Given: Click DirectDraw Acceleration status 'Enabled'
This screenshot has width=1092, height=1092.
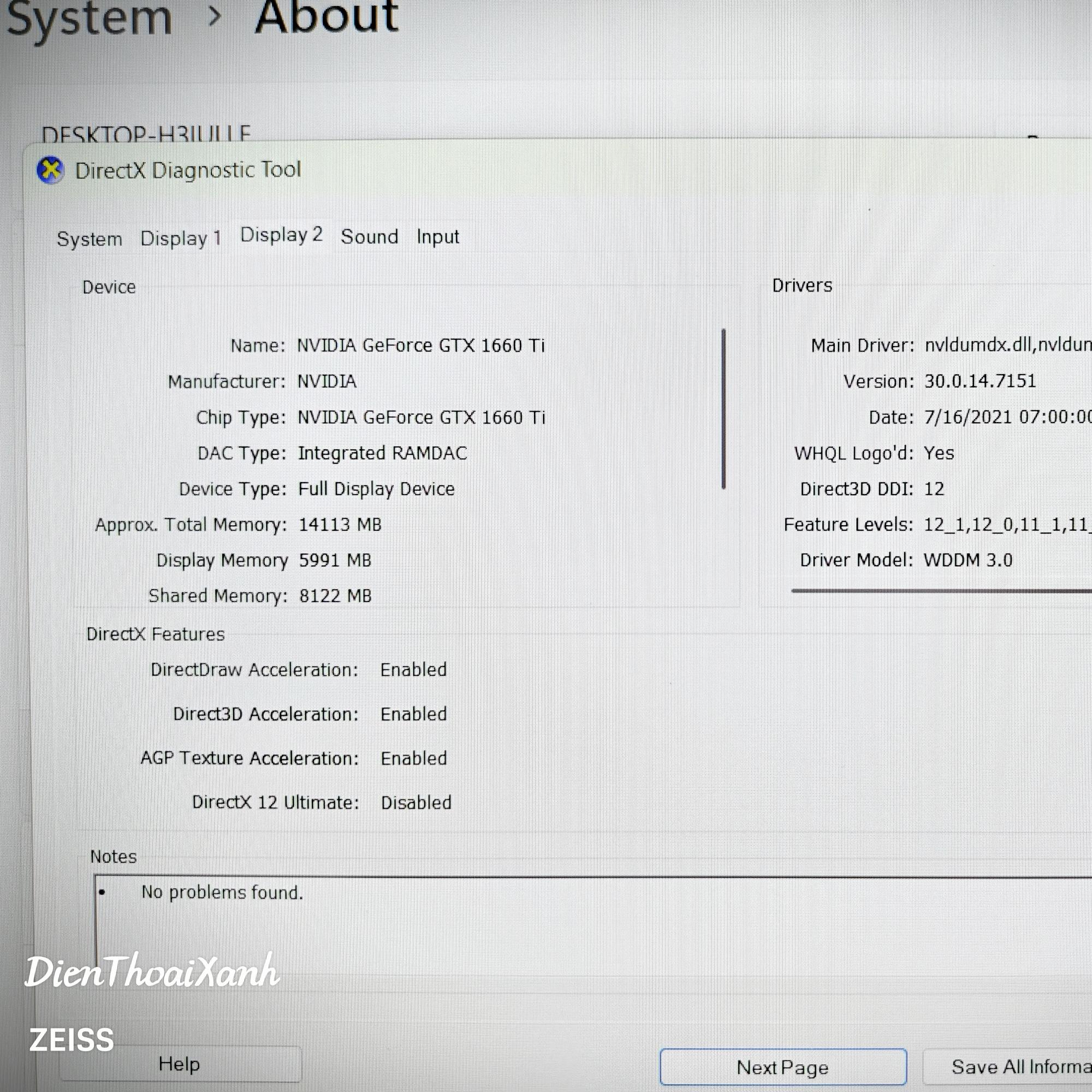Looking at the screenshot, I should point(414,670).
